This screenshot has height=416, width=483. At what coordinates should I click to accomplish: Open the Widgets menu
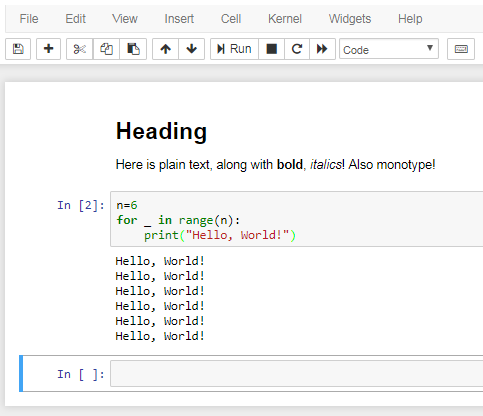[350, 19]
